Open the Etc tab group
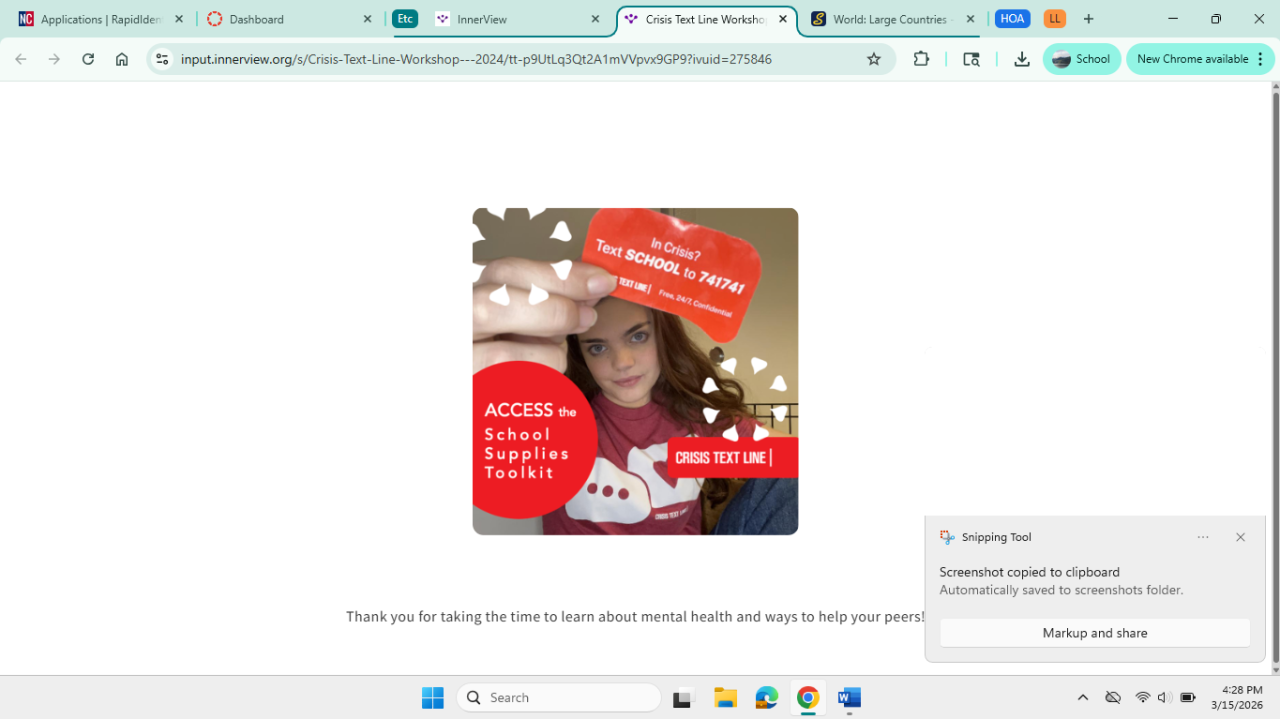 click(x=405, y=19)
